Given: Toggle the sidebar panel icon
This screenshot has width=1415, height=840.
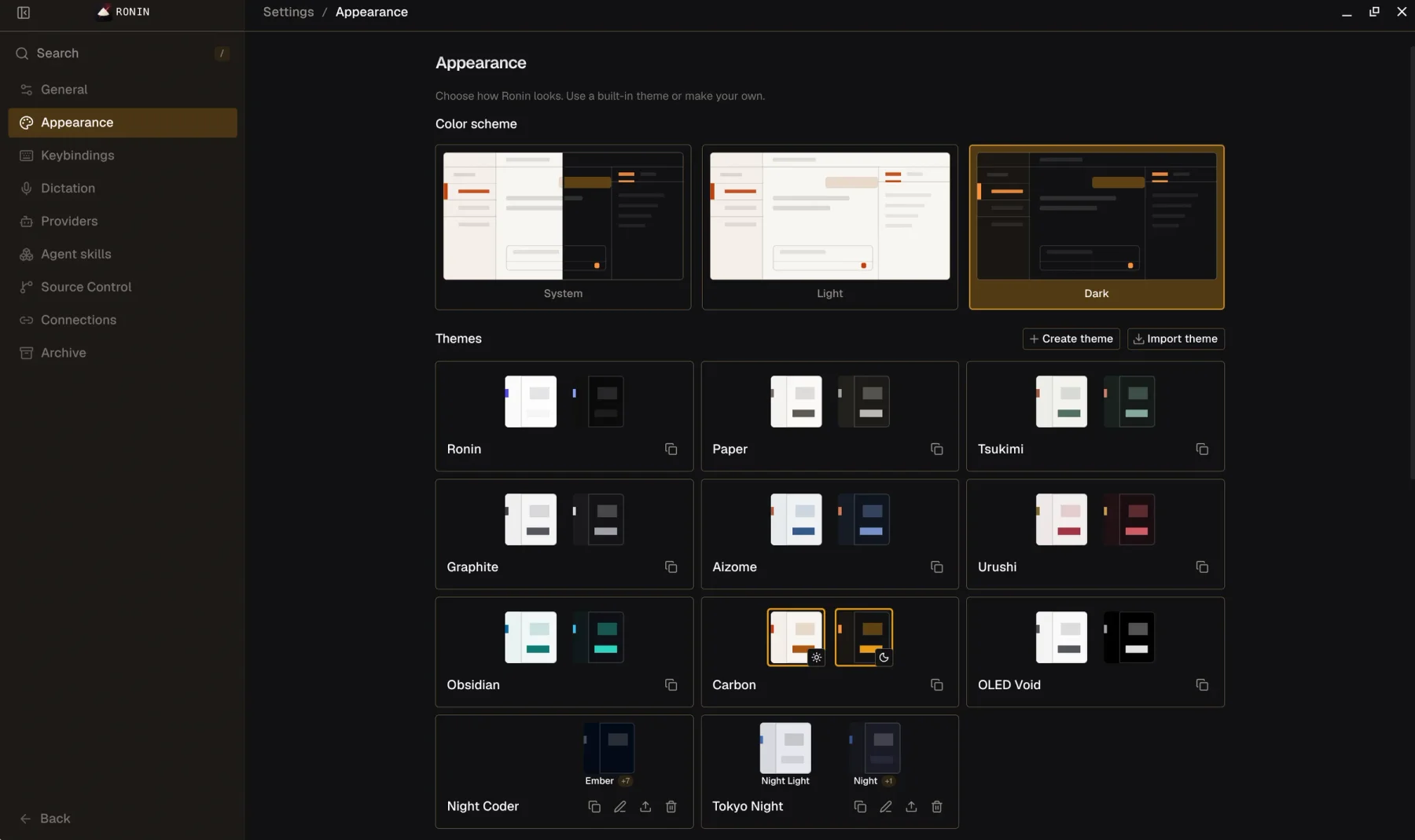Looking at the screenshot, I should [x=24, y=13].
